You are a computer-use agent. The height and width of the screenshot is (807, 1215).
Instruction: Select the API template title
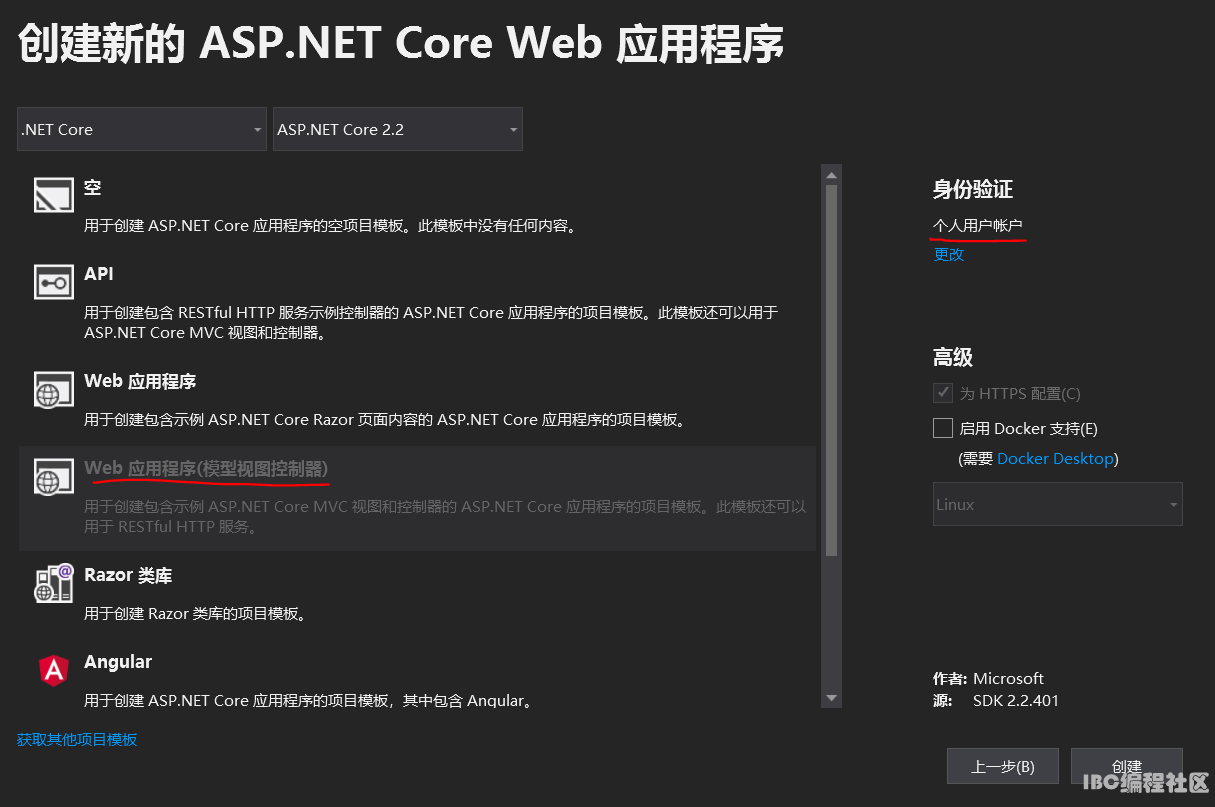[99, 273]
